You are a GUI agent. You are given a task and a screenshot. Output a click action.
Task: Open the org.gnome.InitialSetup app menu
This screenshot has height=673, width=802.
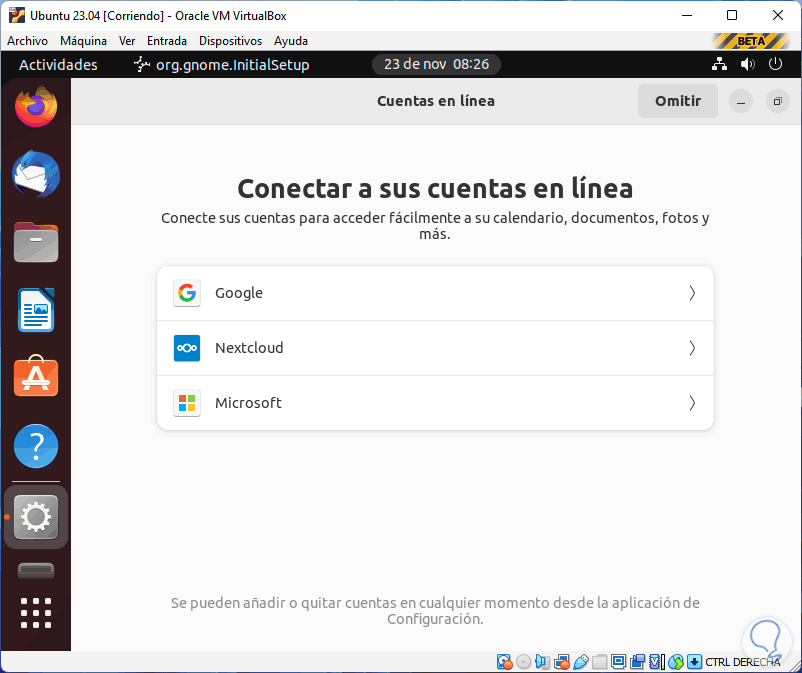pos(221,64)
